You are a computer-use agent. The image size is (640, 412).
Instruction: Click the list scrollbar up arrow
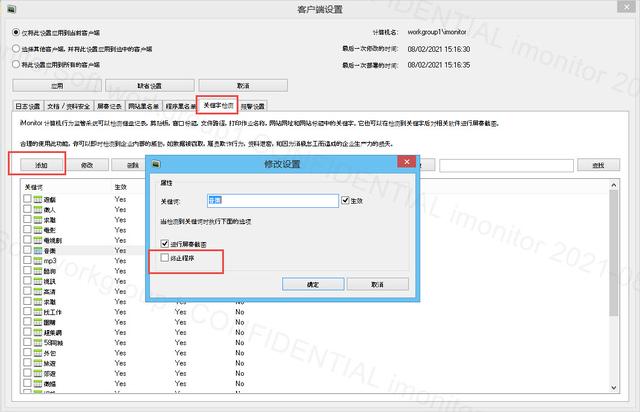pos(613,185)
